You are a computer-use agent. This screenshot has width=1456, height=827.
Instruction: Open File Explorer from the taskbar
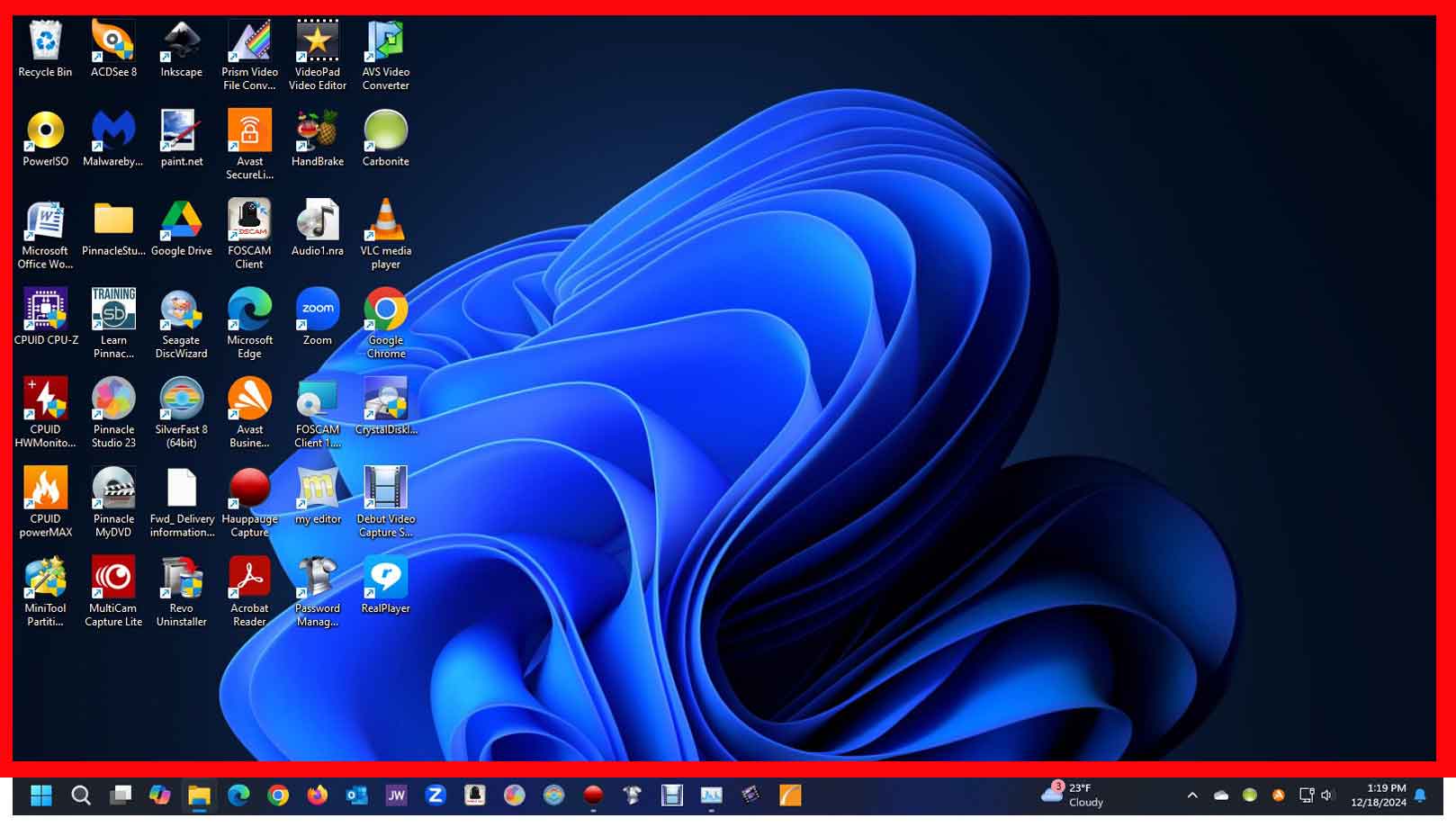pos(199,795)
